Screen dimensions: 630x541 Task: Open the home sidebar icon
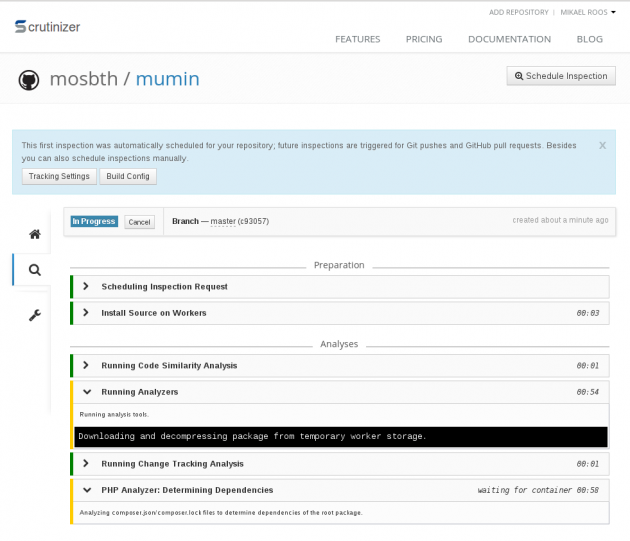35,234
